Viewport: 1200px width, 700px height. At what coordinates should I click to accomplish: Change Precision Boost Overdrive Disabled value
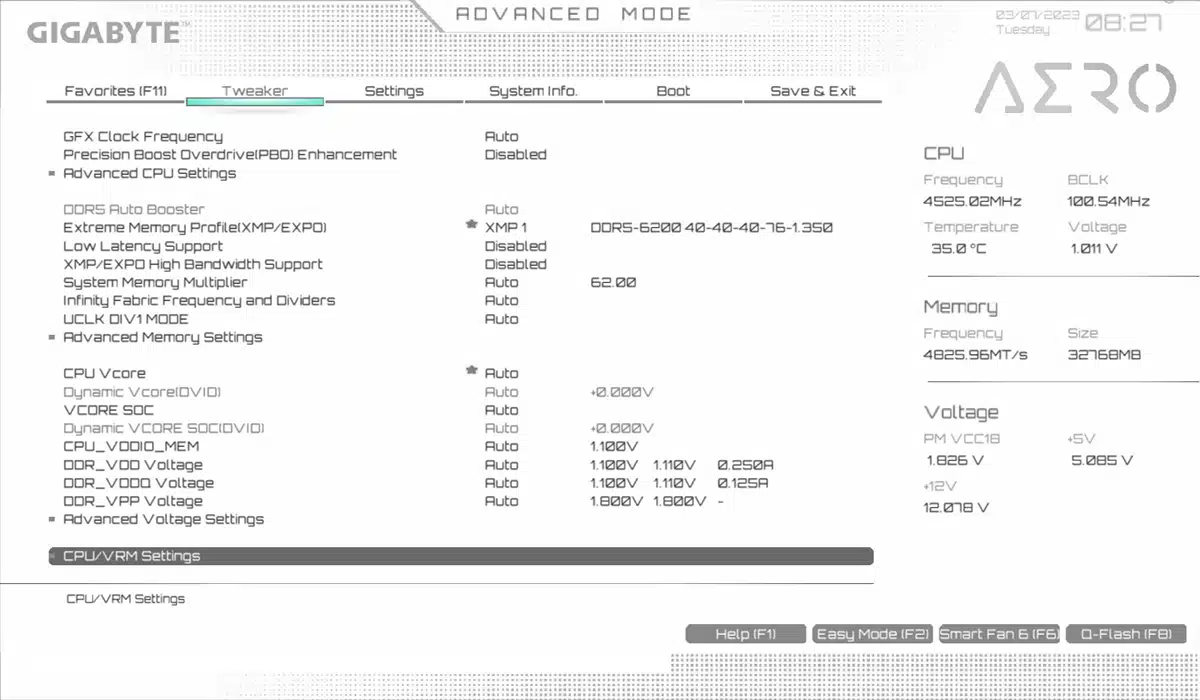click(516, 155)
